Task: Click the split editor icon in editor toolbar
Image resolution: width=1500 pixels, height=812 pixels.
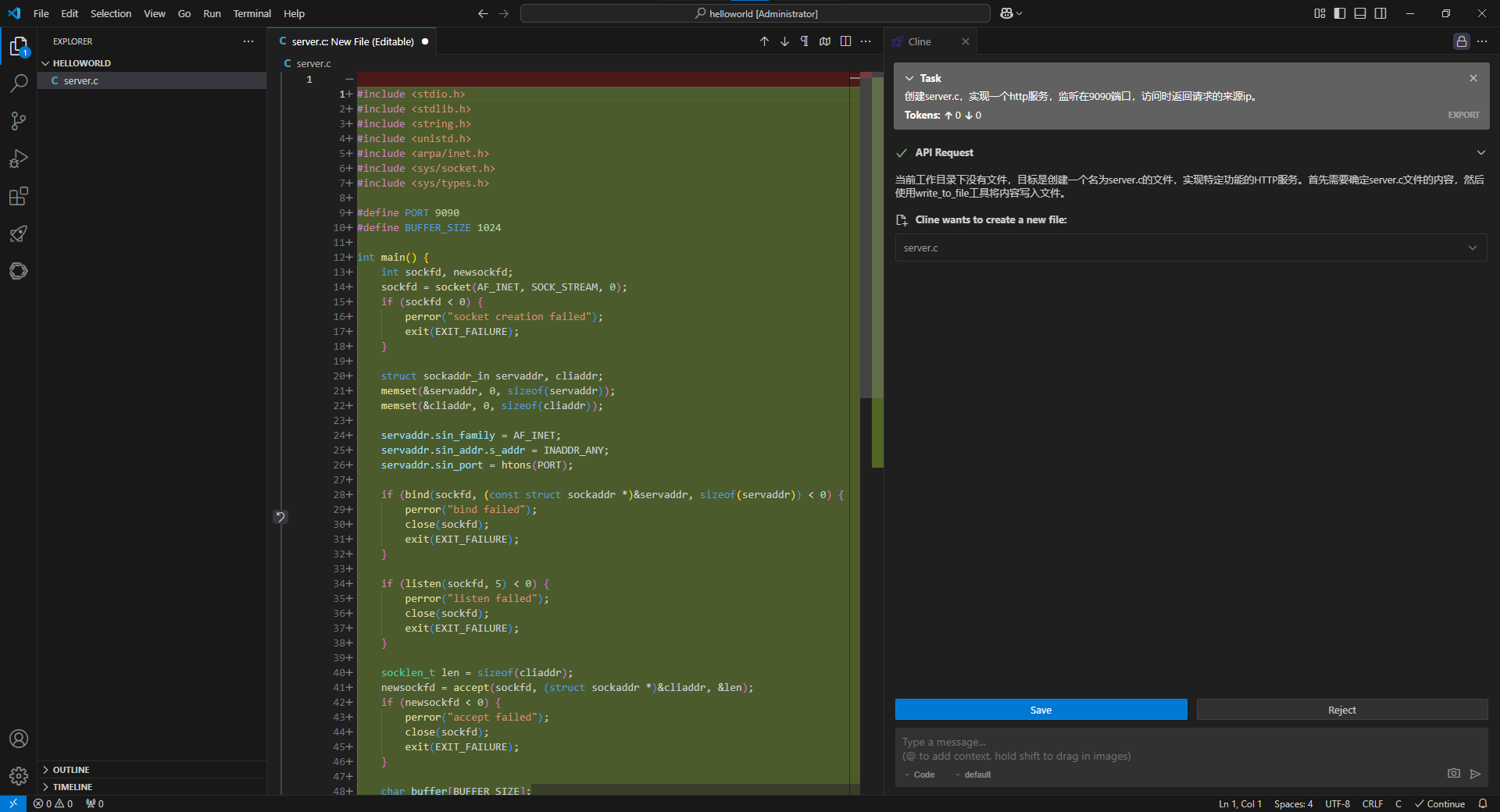Action: [845, 41]
